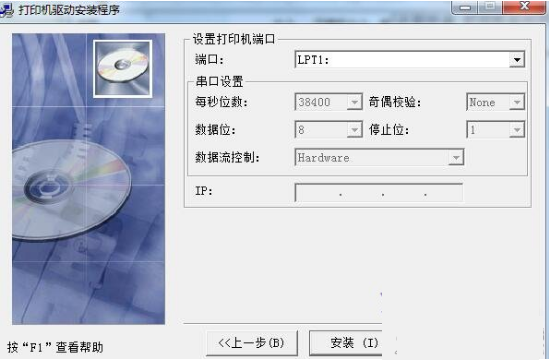Image resolution: width=549 pixels, height=360 pixels.
Task: Click the 数据位: label
Action: 215,130
